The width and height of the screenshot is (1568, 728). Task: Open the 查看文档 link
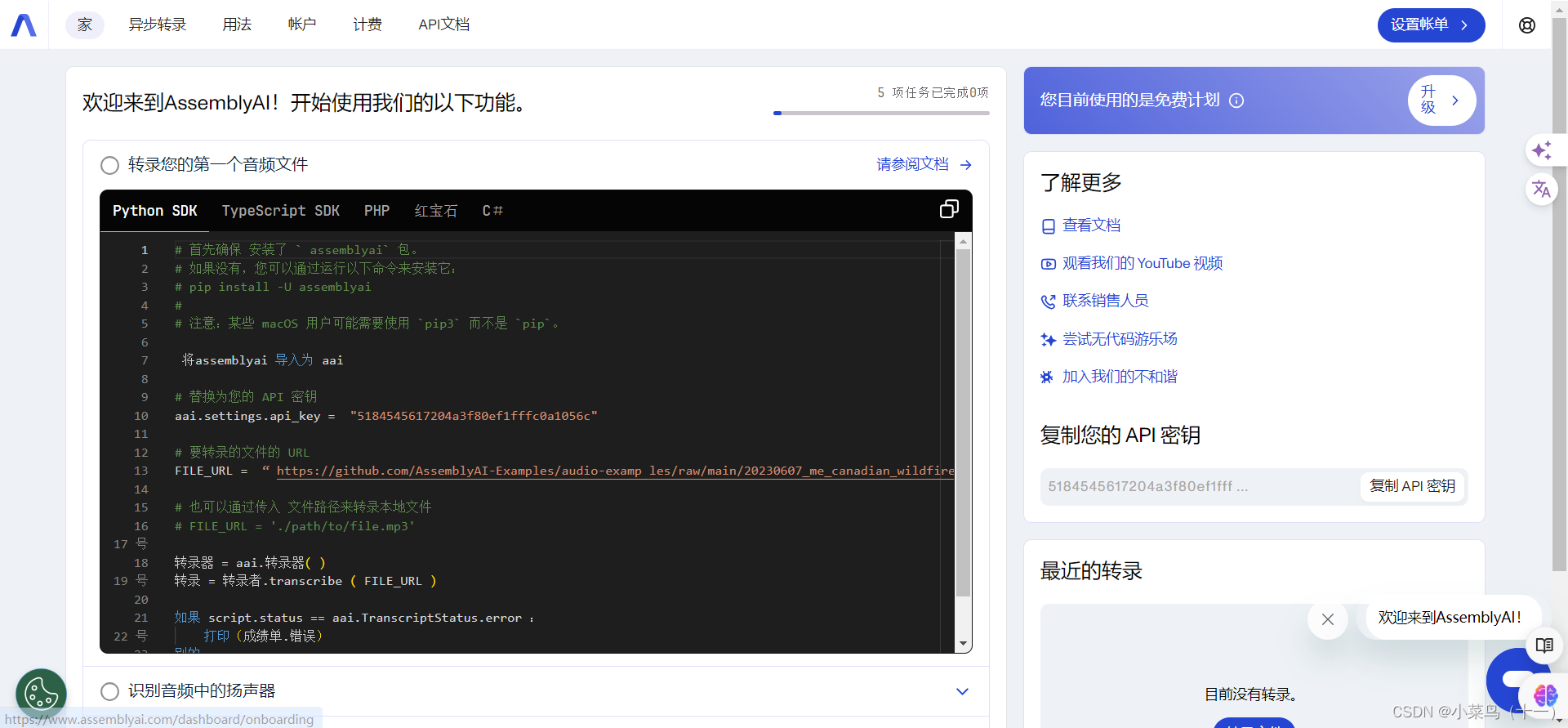[1092, 226]
